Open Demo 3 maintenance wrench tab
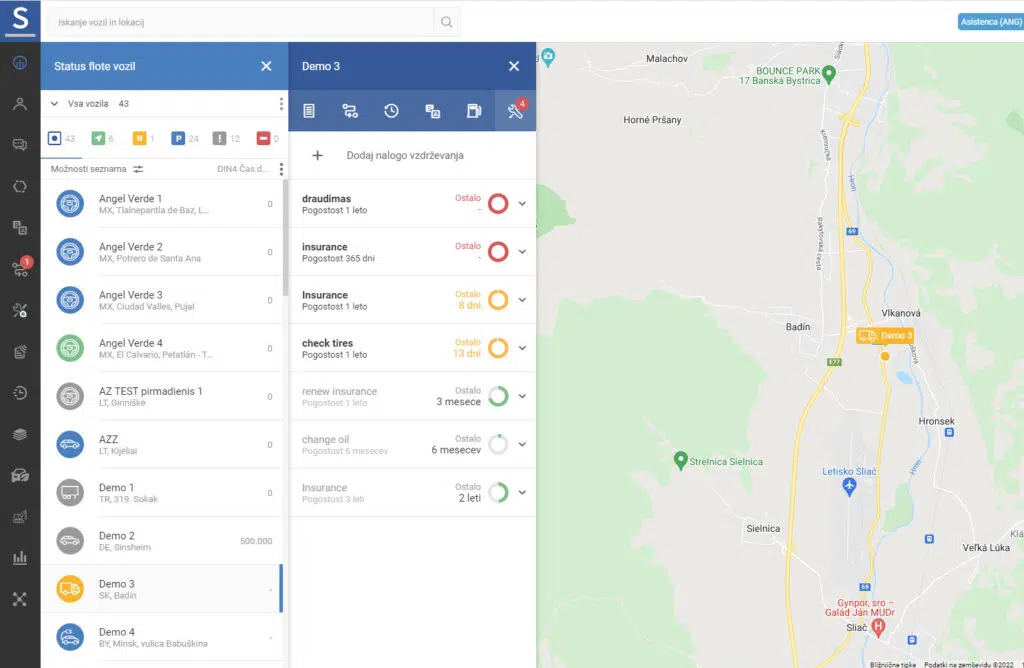Image resolution: width=1024 pixels, height=668 pixels. pos(515,111)
